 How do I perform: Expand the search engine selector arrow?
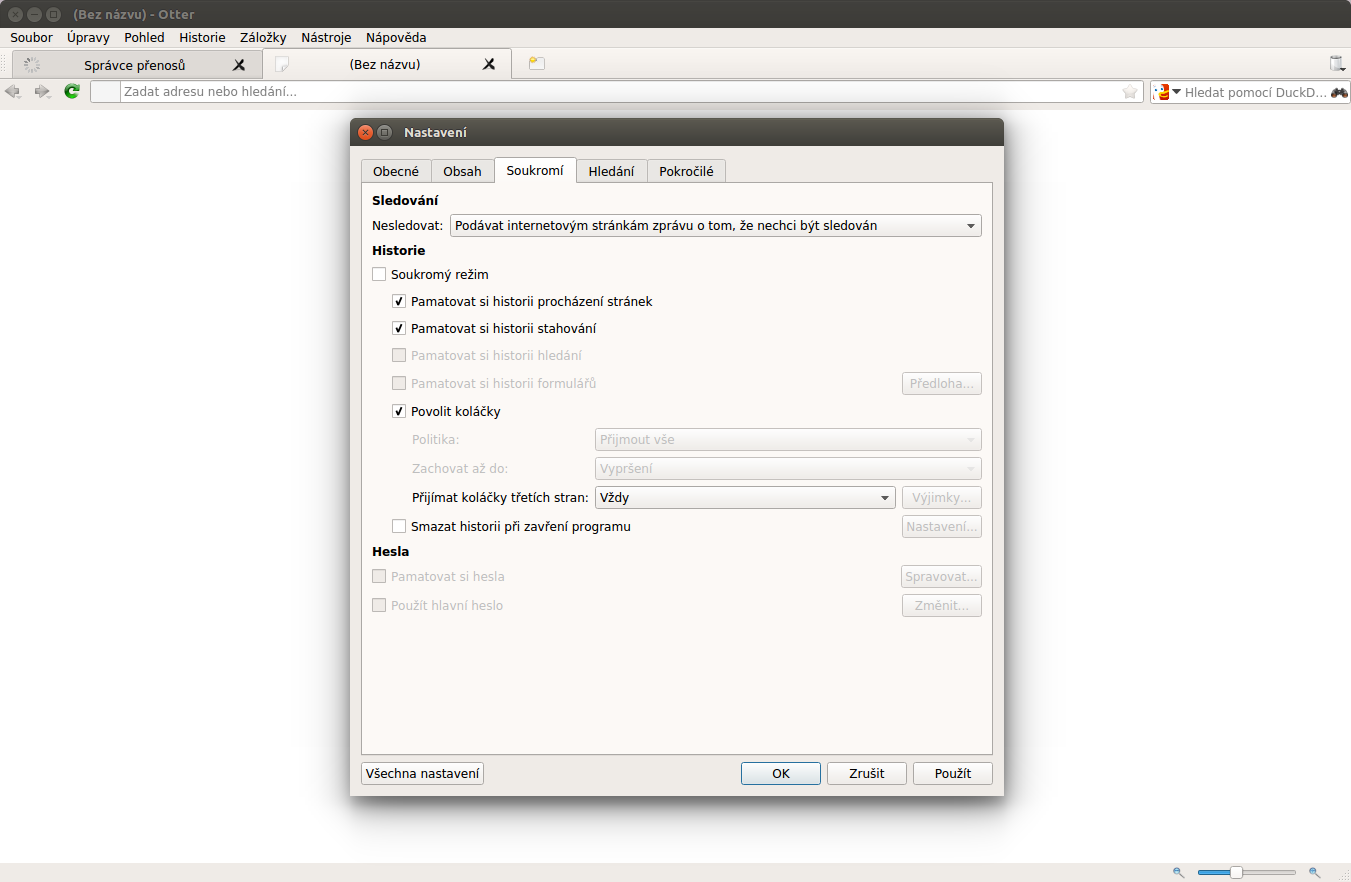click(x=1177, y=92)
